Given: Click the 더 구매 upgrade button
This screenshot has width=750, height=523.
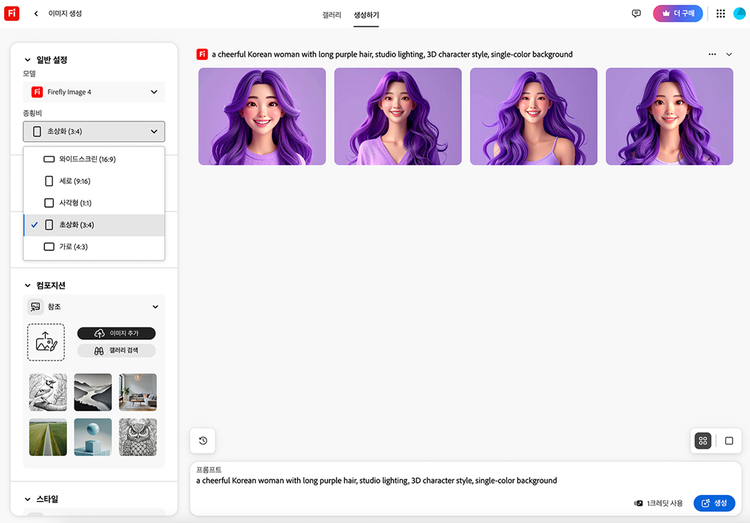Looking at the screenshot, I should (678, 13).
